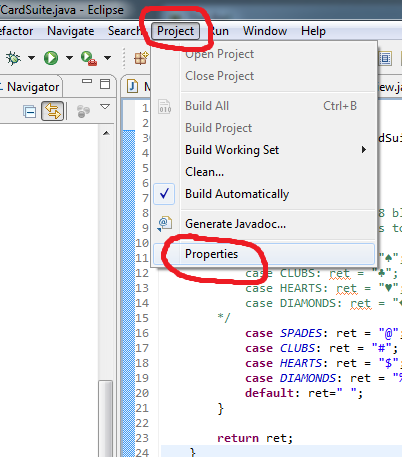Toggle the Build Automatically checkmark
This screenshot has height=457, width=402.
pyautogui.click(x=164, y=194)
